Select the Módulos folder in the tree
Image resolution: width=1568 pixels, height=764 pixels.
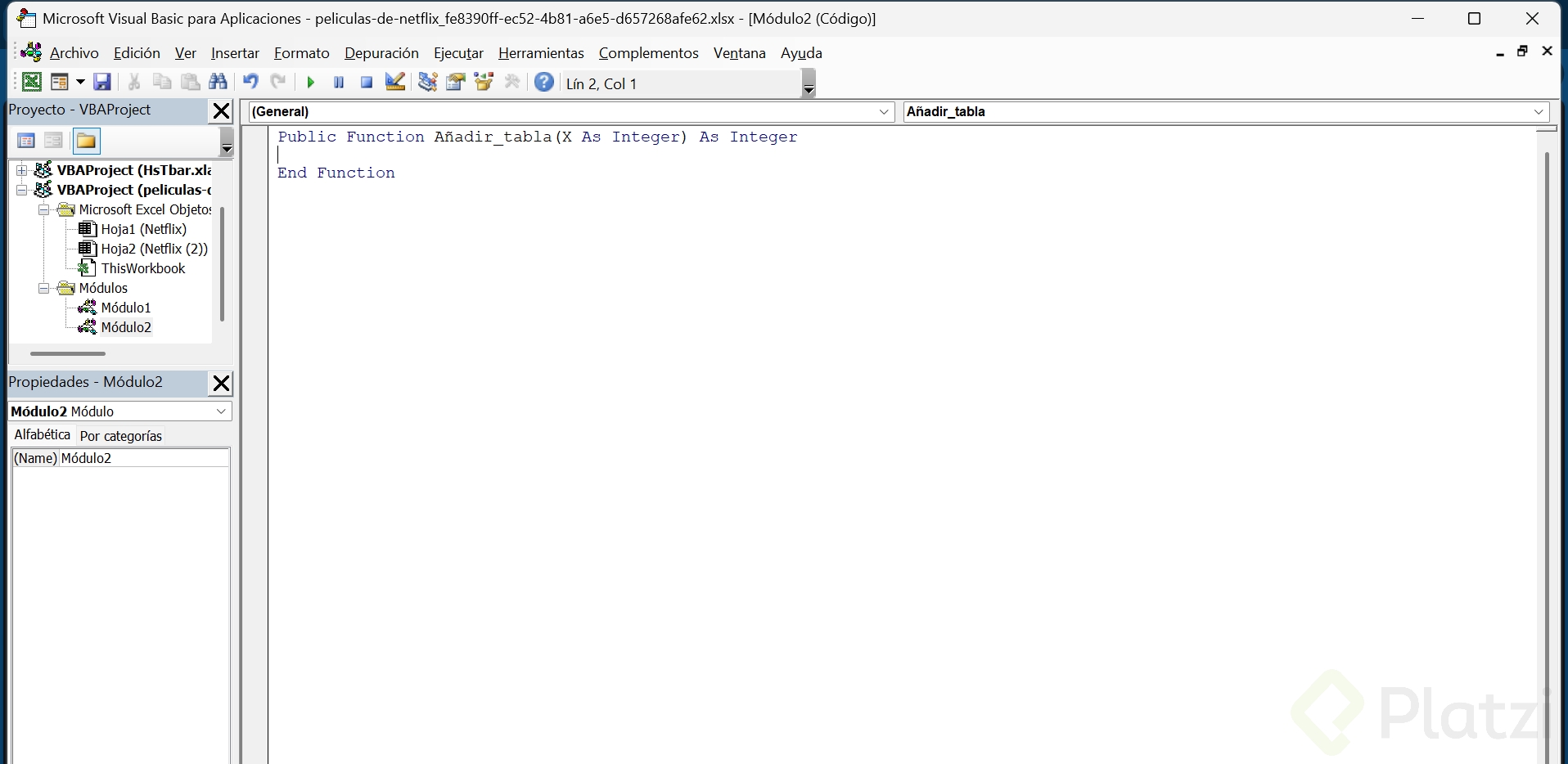(103, 288)
